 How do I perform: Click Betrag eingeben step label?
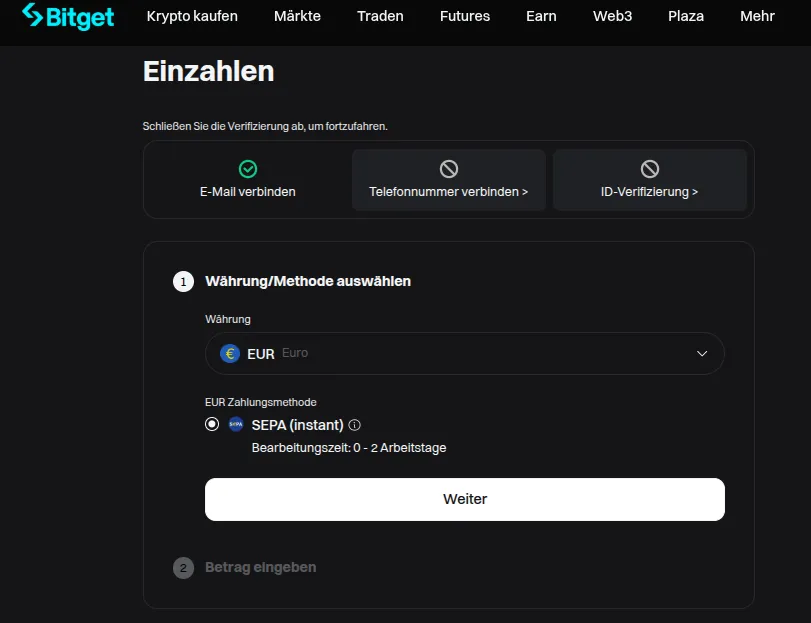(x=259, y=567)
